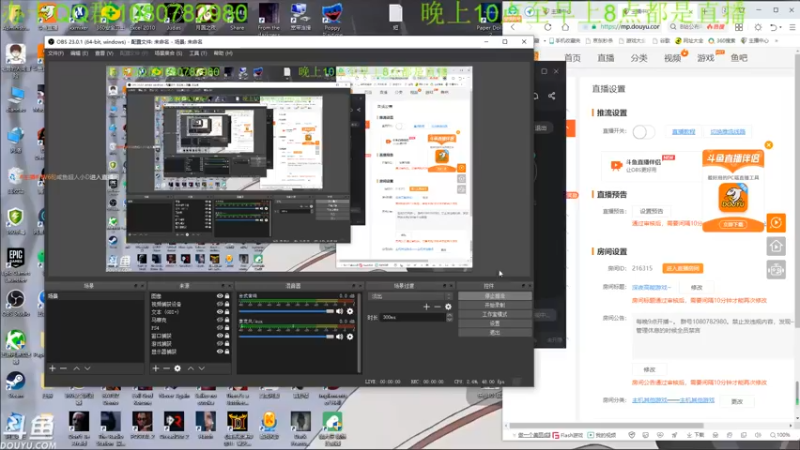The width and height of the screenshot is (800, 450).
Task: Add a new scene with the plus icon
Action: 52,368
